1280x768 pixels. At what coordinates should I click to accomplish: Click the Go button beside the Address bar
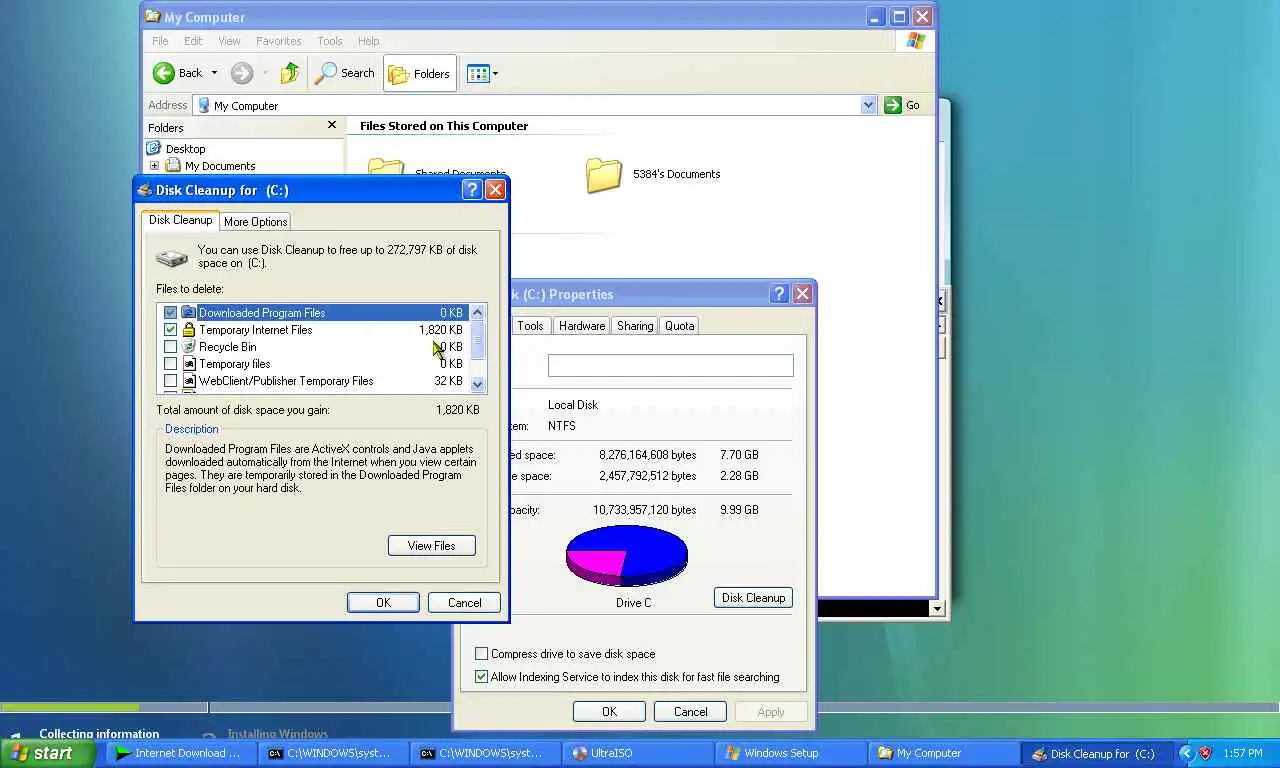click(x=902, y=105)
